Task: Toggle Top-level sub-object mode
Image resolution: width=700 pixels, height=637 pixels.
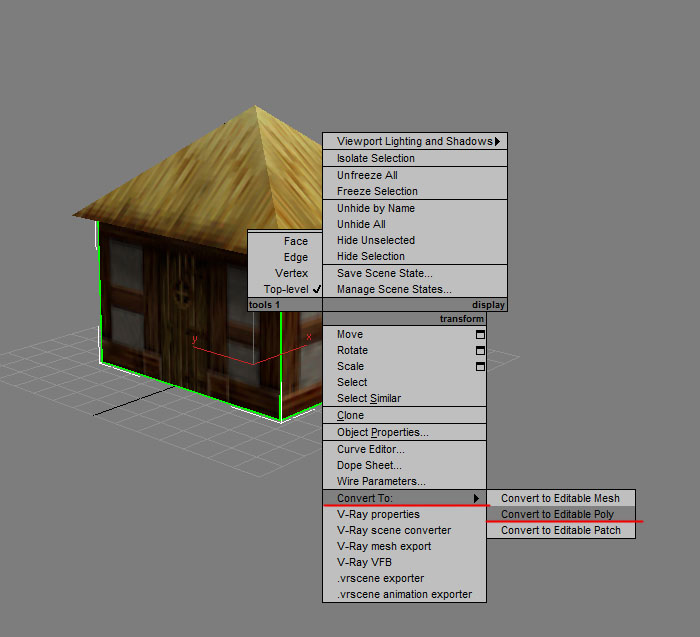Action: (285, 289)
